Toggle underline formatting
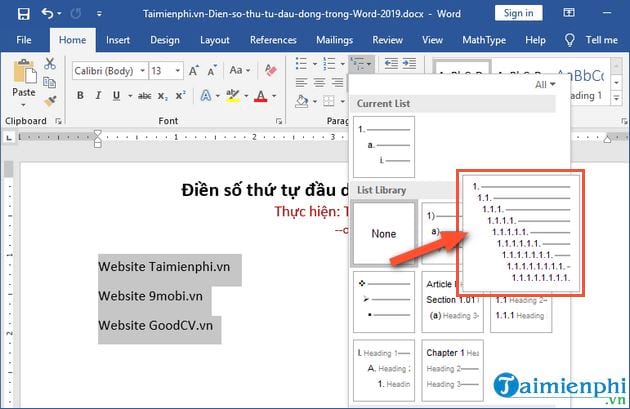Viewport: 630px width, 409px height. point(117,96)
